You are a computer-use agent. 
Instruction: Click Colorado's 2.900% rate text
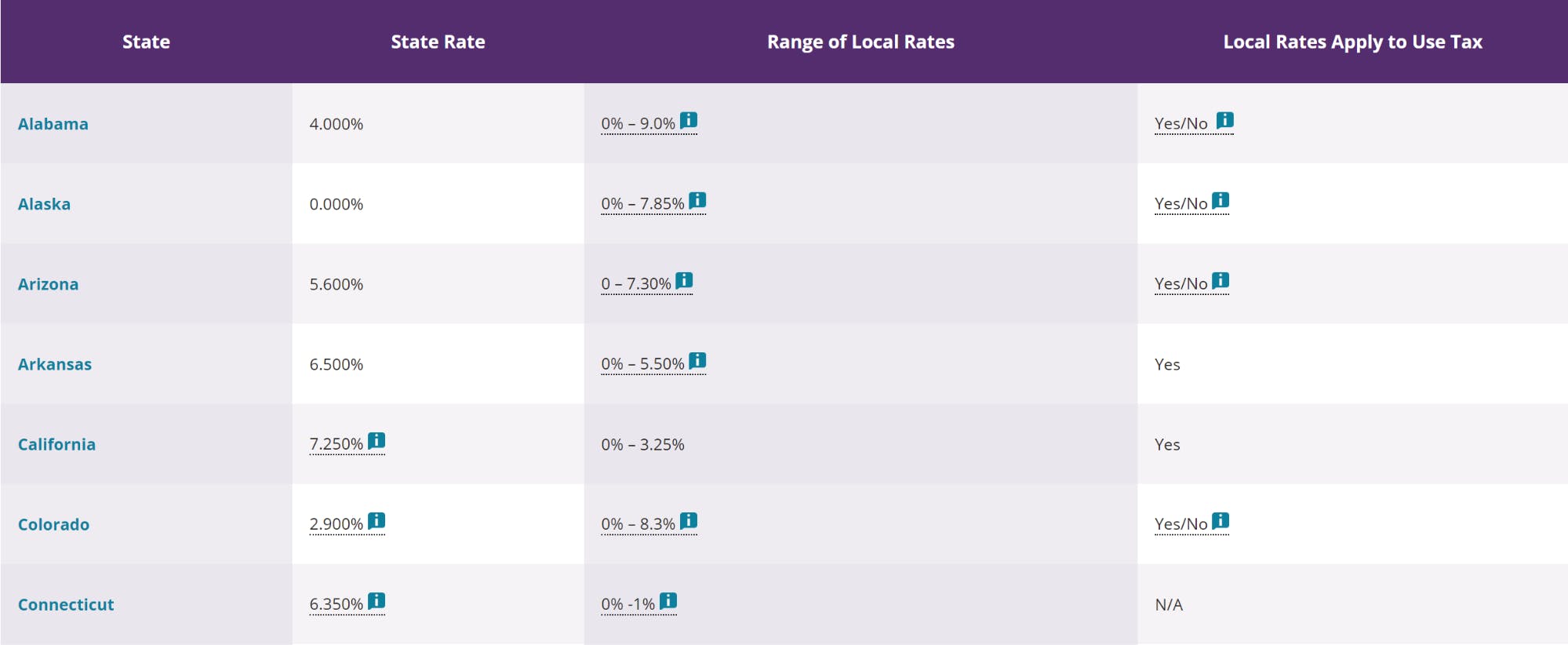pos(337,524)
